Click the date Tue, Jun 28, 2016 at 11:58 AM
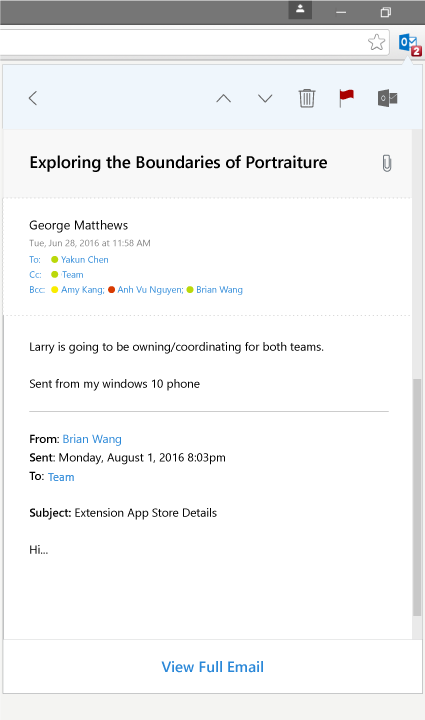The width and height of the screenshot is (425, 720). point(89,243)
